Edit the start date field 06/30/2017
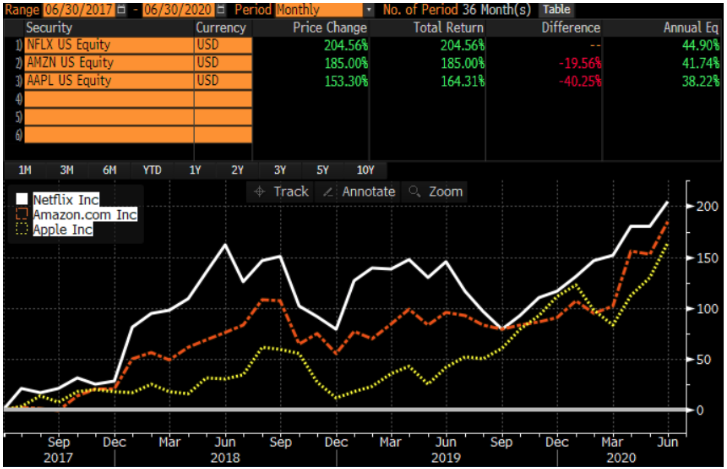 79,9
